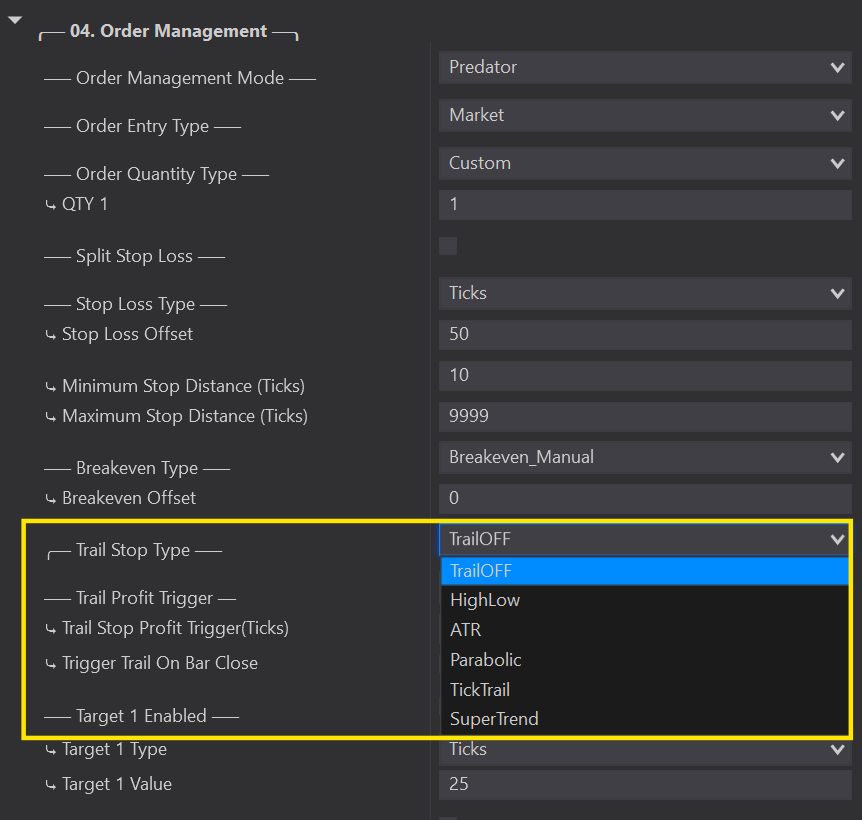Choose the HighLow trail option
This screenshot has height=820, width=862.
click(x=644, y=600)
